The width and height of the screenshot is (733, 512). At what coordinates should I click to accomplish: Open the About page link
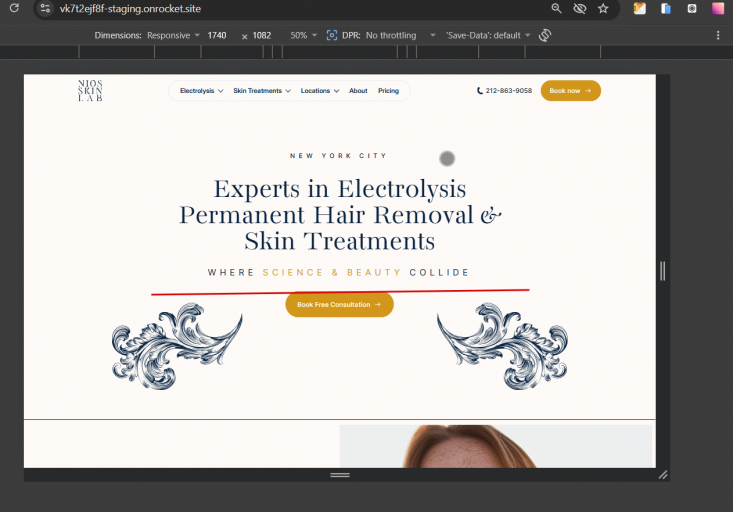(358, 91)
